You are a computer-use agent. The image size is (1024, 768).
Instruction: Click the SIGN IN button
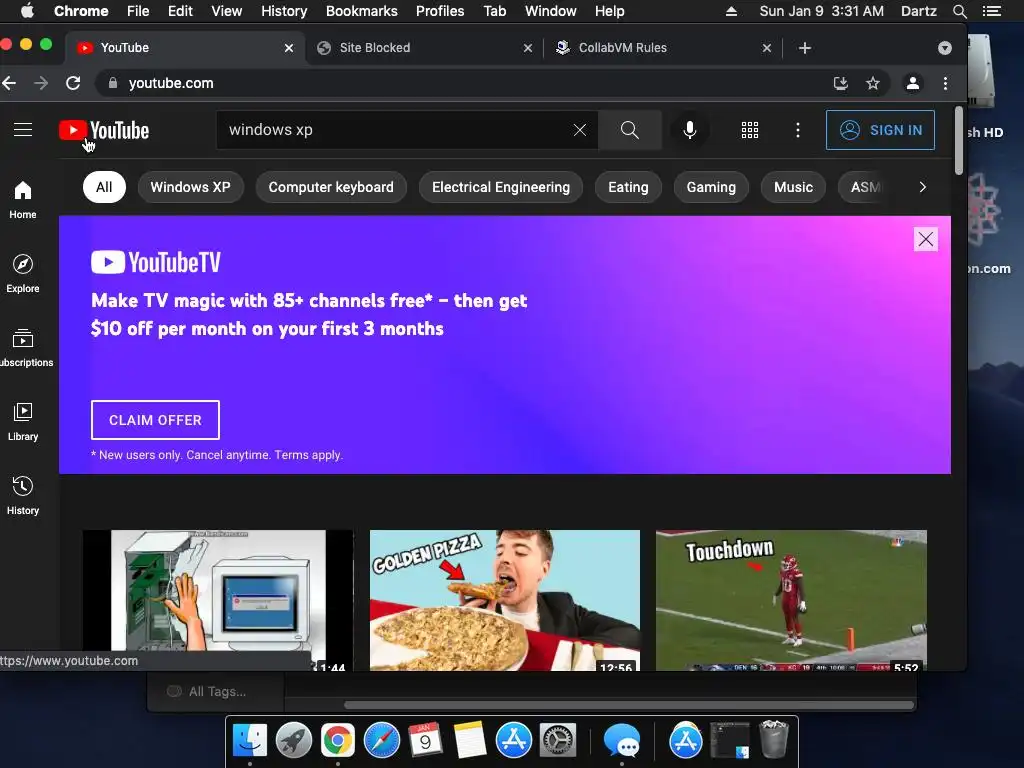click(880, 130)
